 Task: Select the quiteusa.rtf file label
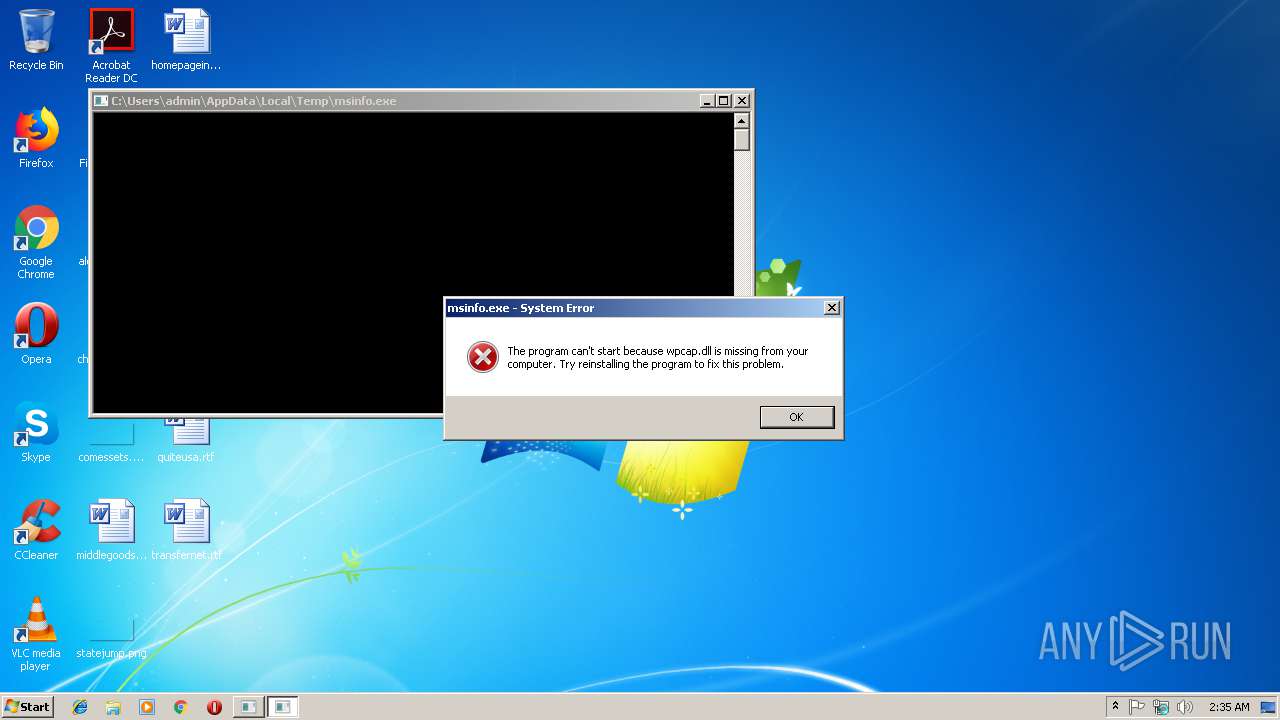pyautogui.click(x=186, y=457)
